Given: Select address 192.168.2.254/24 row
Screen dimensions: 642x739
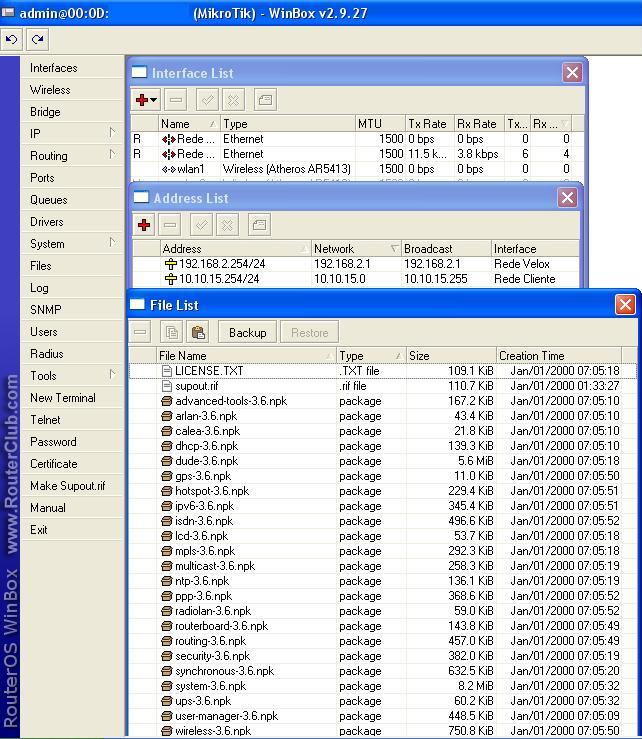Looking at the screenshot, I should pyautogui.click(x=355, y=263).
